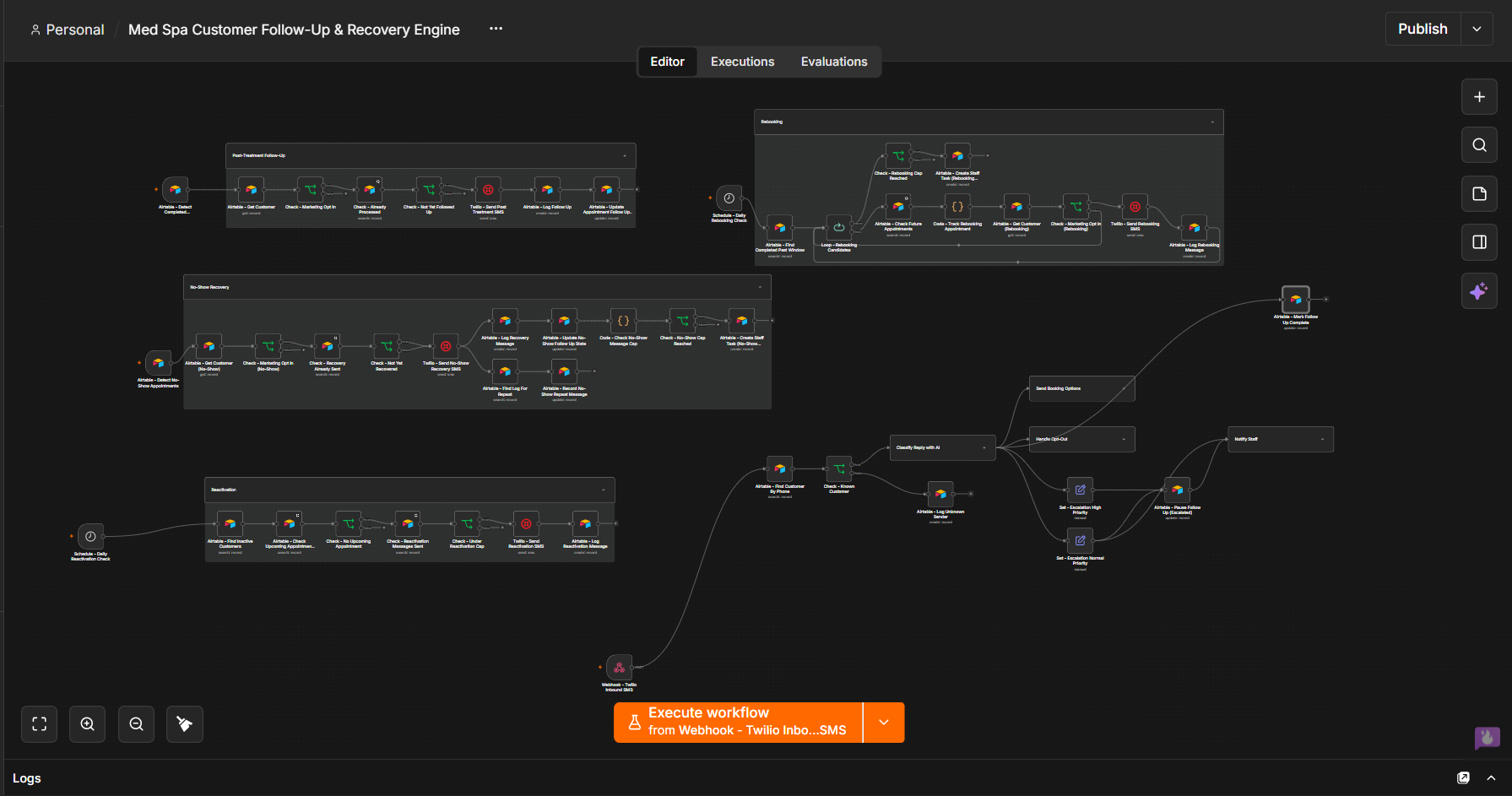1512x796 pixels.
Task: Switch to the Editor tab
Action: (667, 62)
